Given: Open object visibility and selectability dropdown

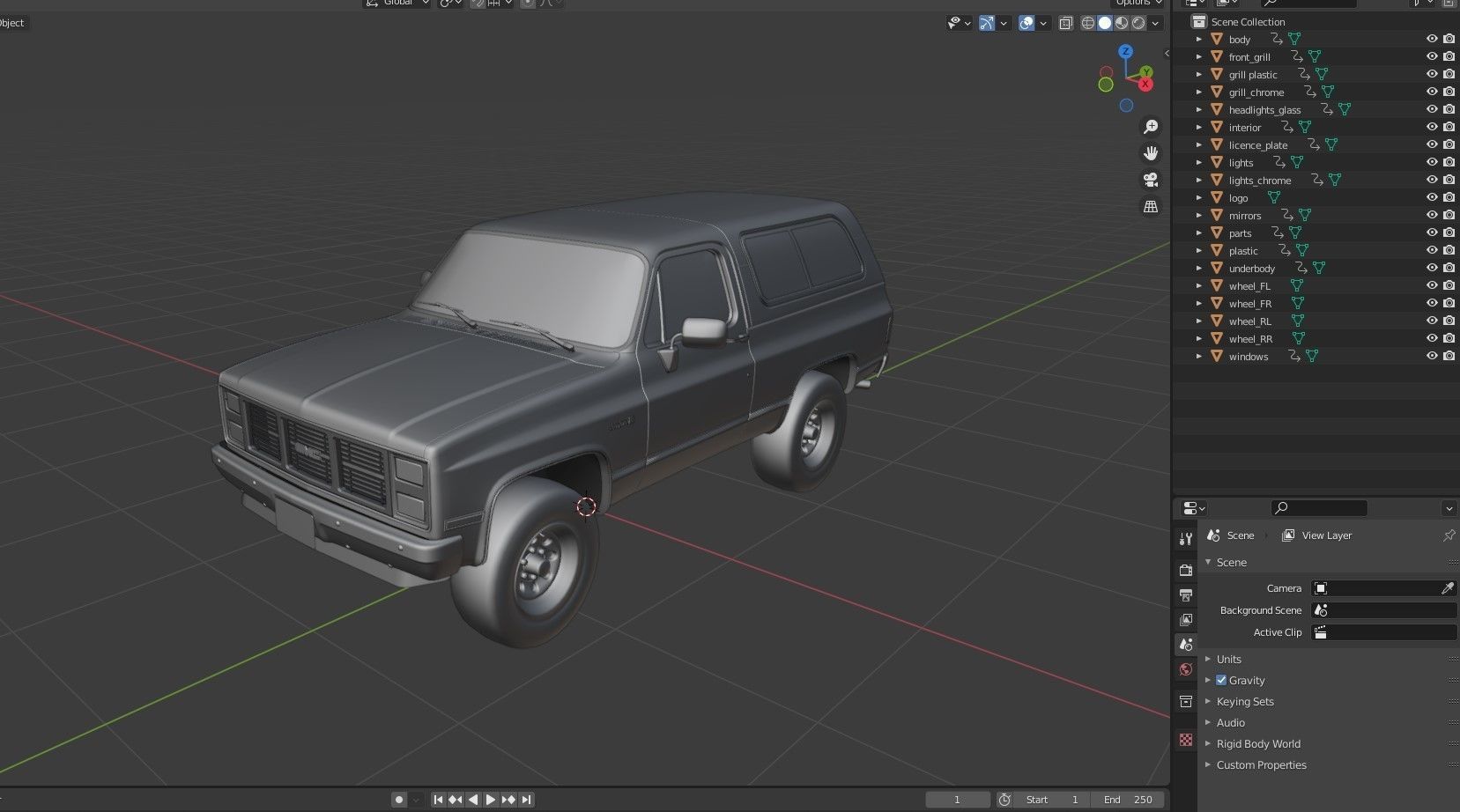Looking at the screenshot, I should click(959, 23).
